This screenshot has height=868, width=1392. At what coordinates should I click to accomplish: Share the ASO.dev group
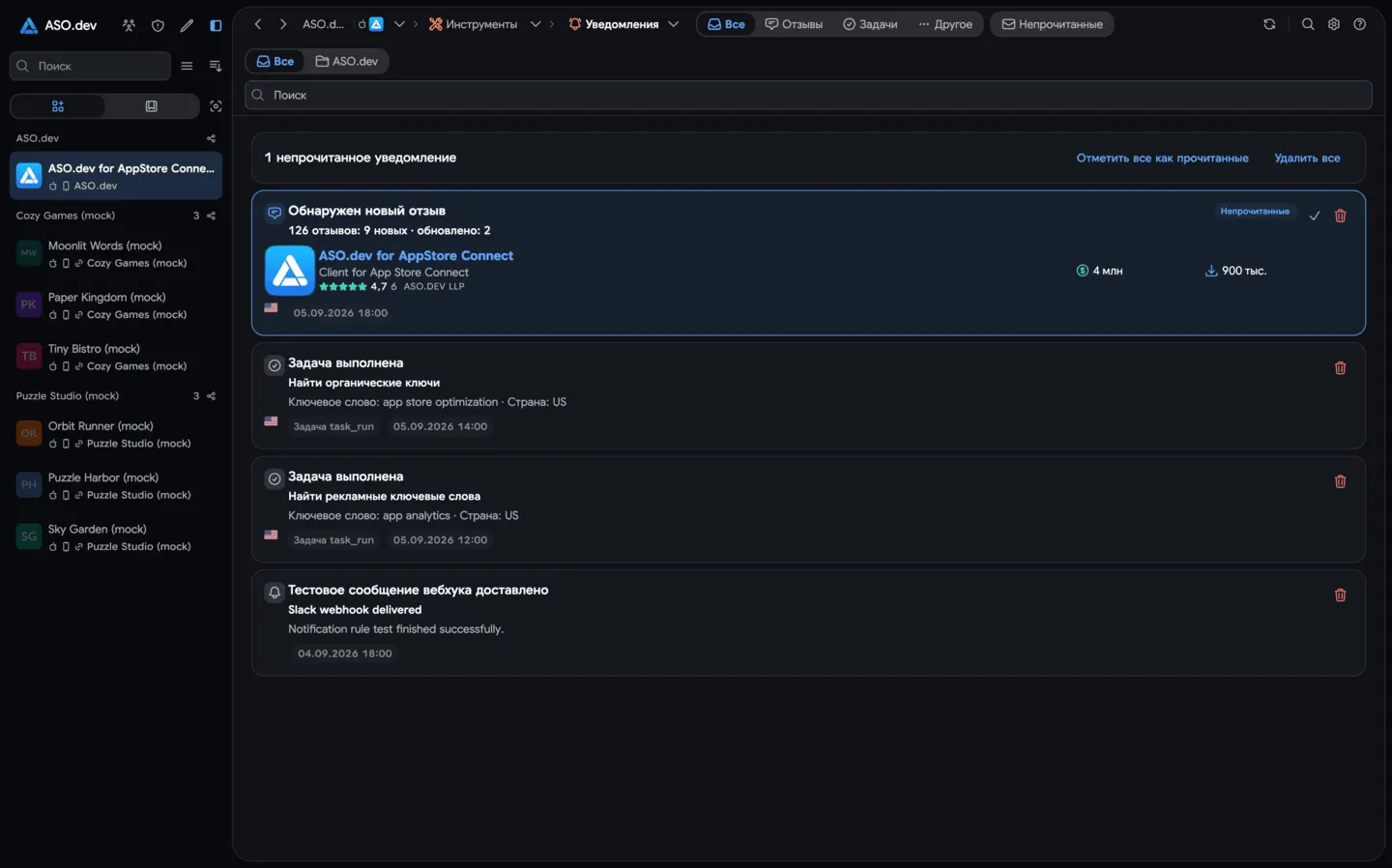pyautogui.click(x=211, y=138)
